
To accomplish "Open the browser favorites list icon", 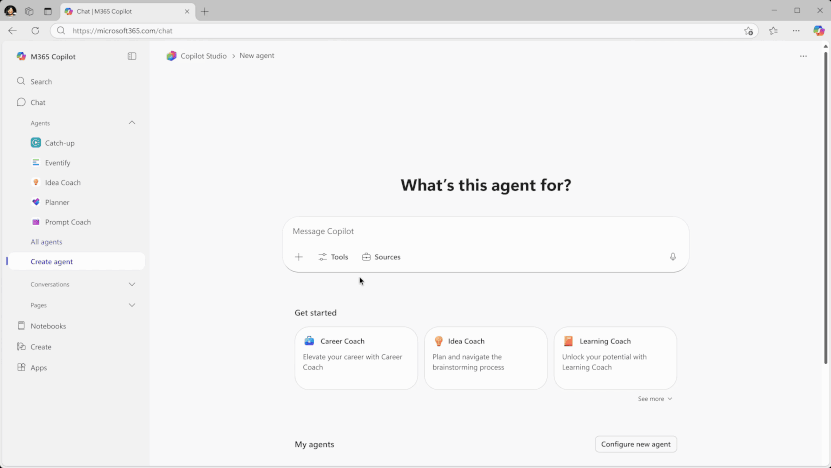I will pos(773,31).
